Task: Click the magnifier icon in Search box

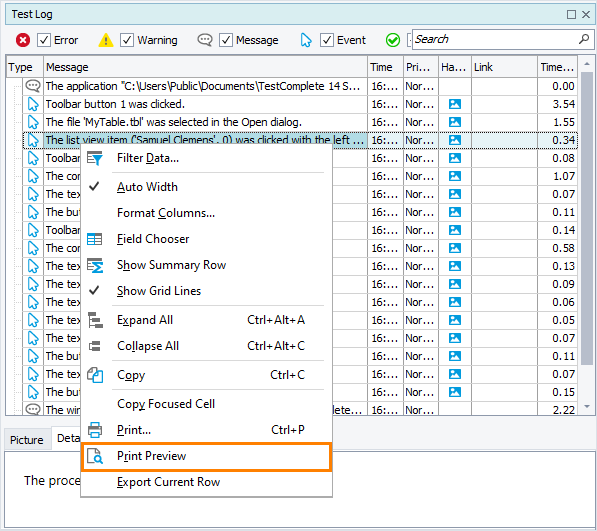Action: (x=584, y=39)
